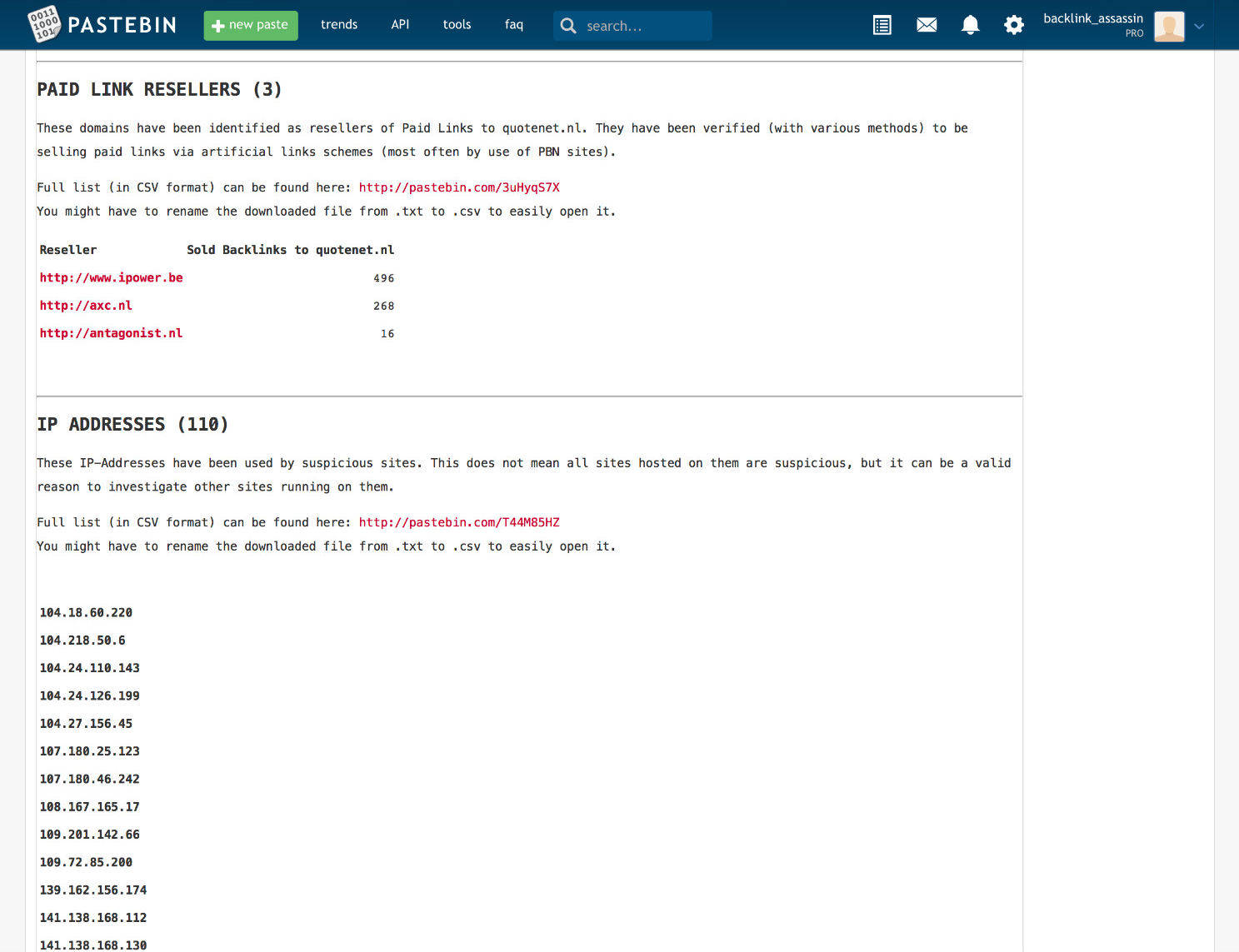Click the Pastebin logo icon

click(x=44, y=24)
